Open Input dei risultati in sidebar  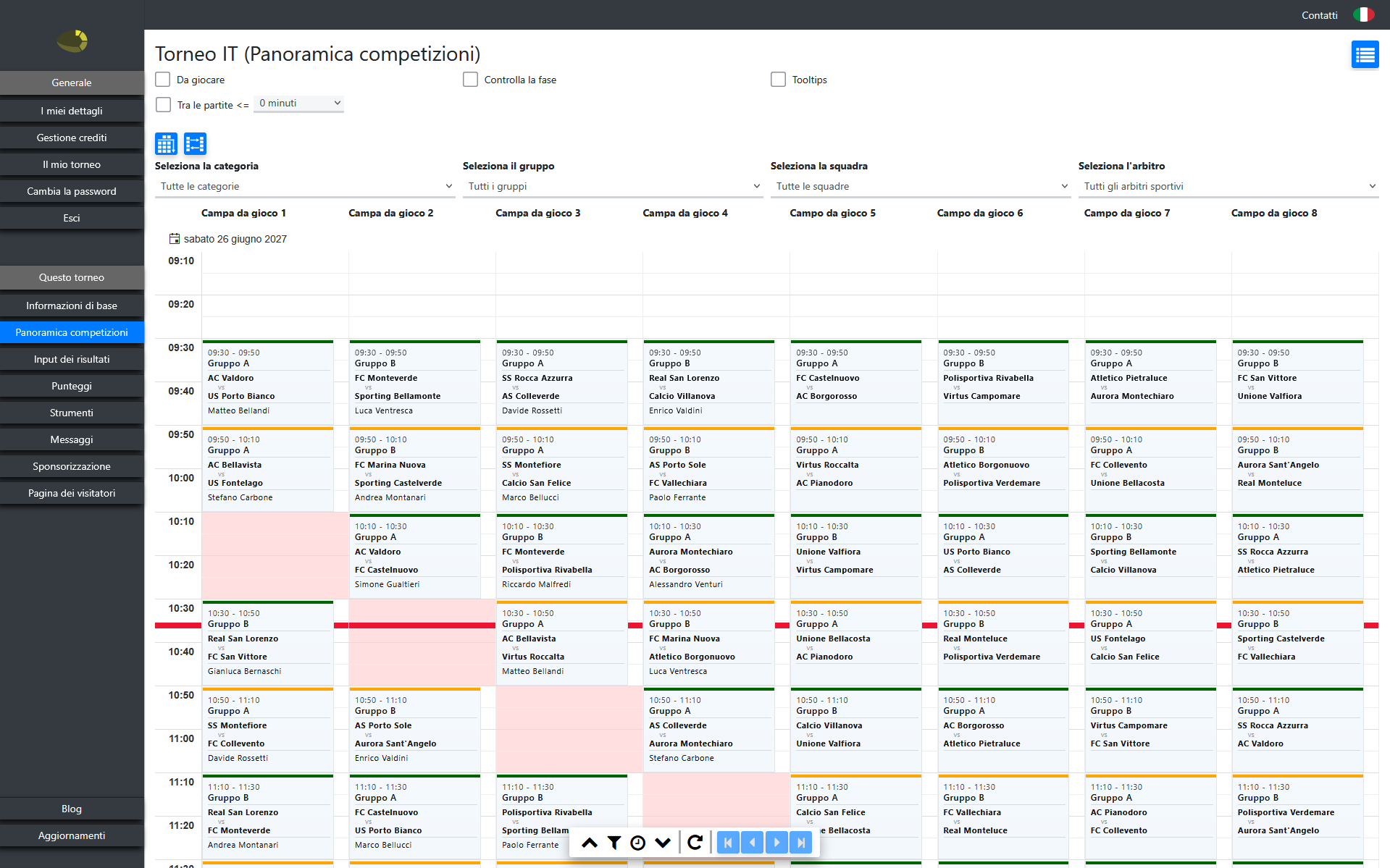click(72, 359)
